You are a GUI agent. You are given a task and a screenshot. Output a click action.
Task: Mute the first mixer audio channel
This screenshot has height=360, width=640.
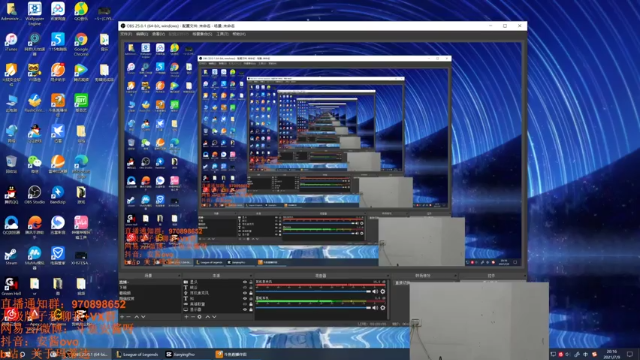point(375,291)
